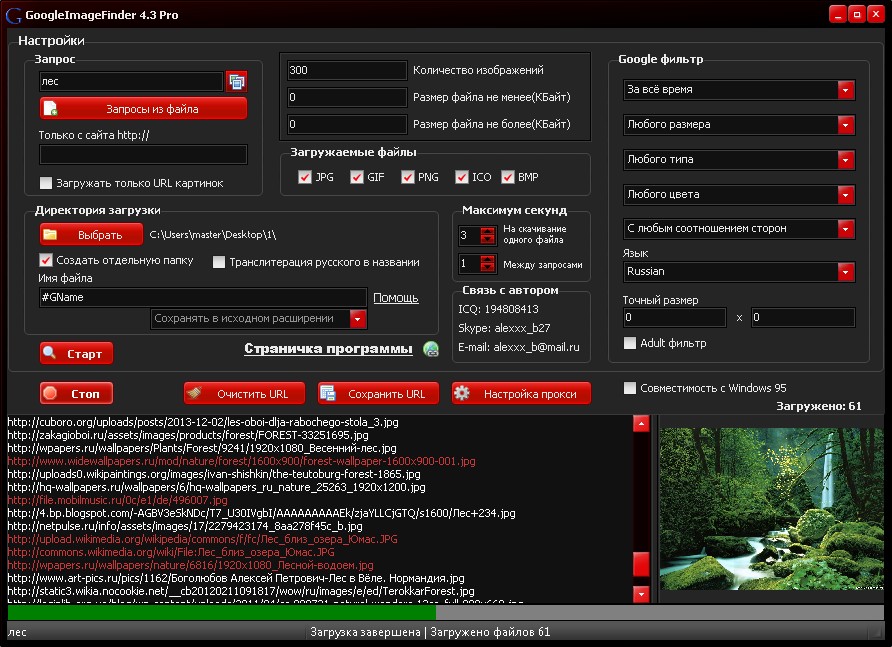The height and width of the screenshot is (647, 892).
Task: Open the Любого типа dropdown
Action: tap(738, 160)
